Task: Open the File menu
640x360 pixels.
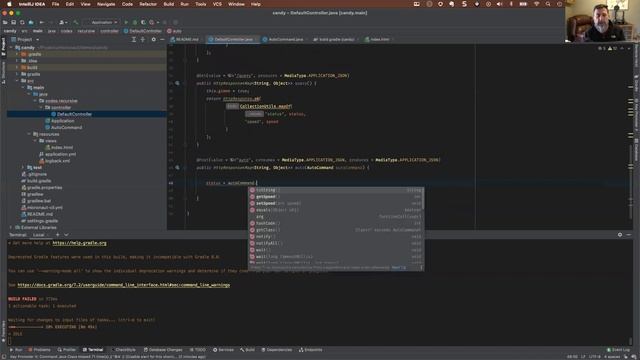Action: 56,4
